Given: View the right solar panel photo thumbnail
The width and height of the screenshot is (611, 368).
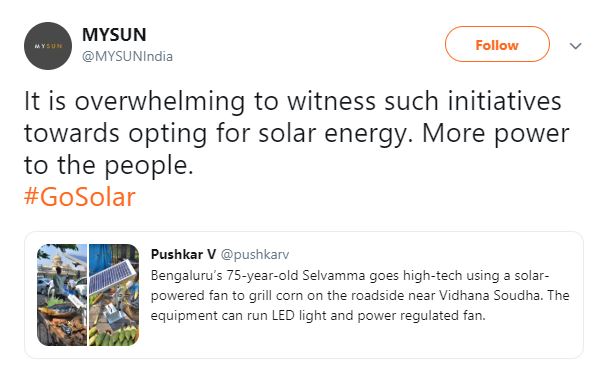Looking at the screenshot, I should coord(114,295).
